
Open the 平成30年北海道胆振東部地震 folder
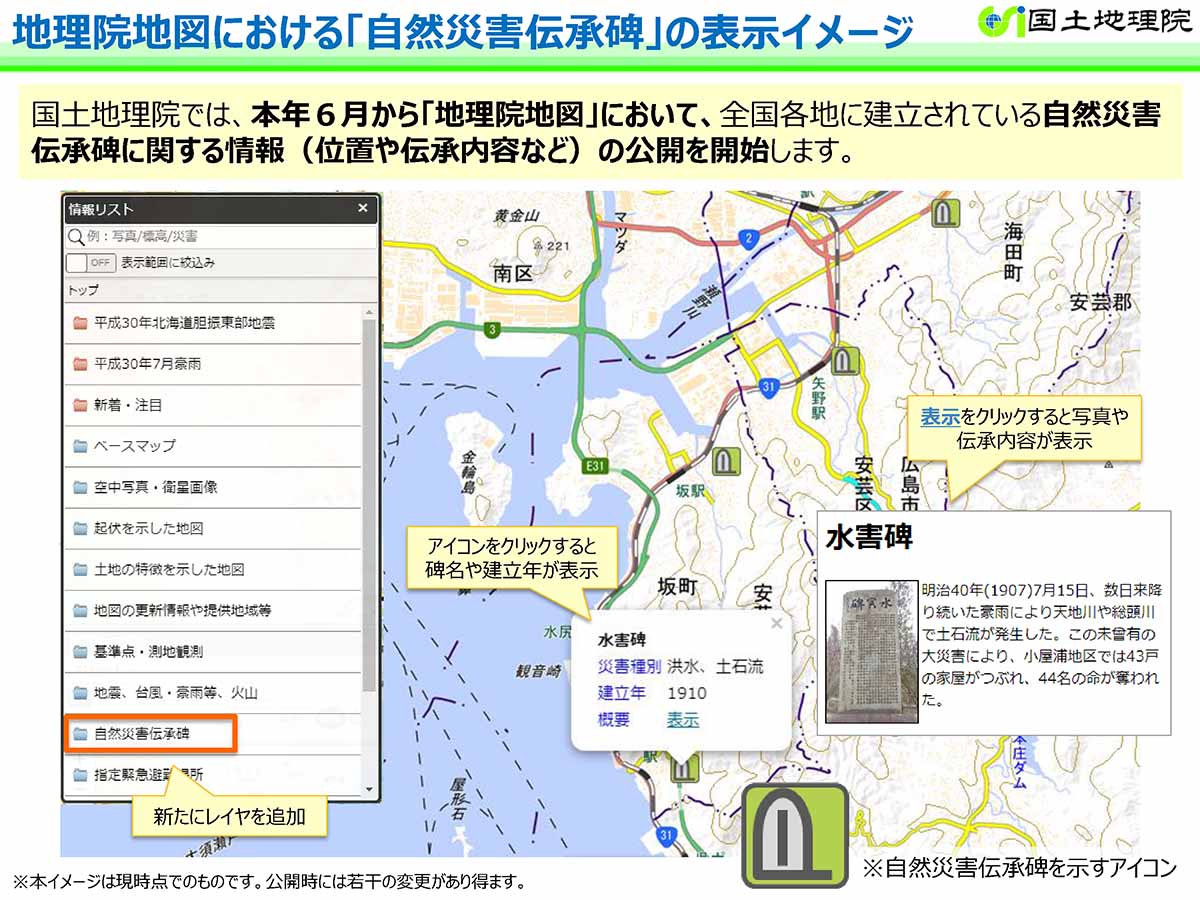point(213,323)
